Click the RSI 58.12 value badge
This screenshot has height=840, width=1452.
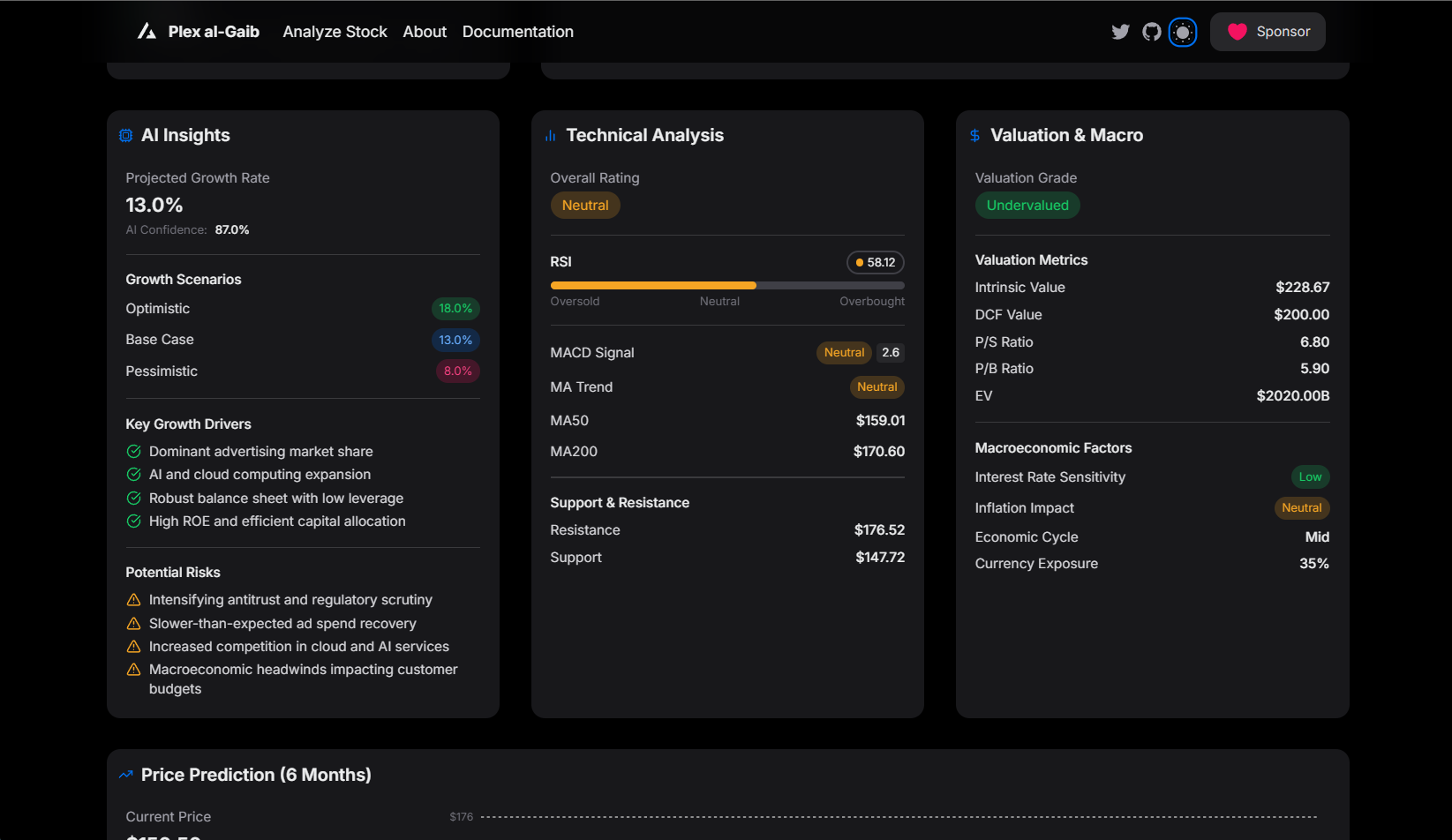click(x=876, y=263)
